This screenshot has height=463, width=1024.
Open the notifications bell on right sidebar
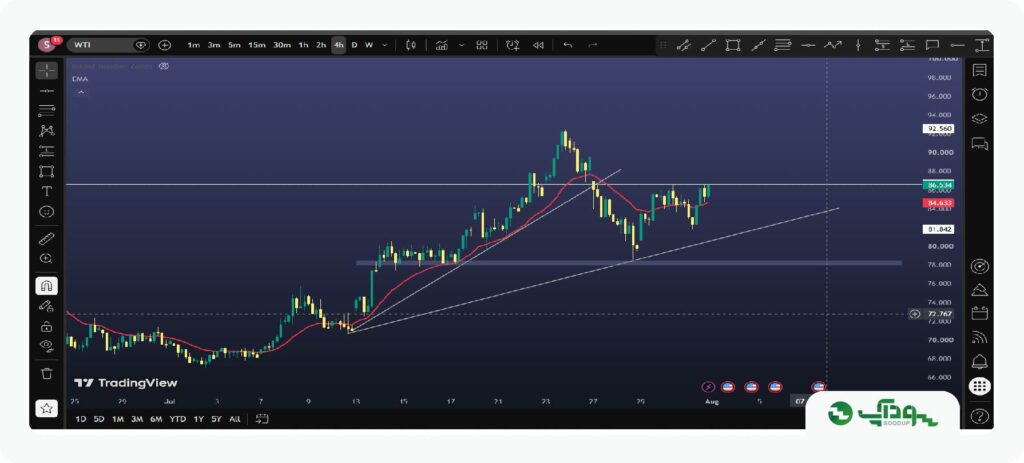pos(979,361)
